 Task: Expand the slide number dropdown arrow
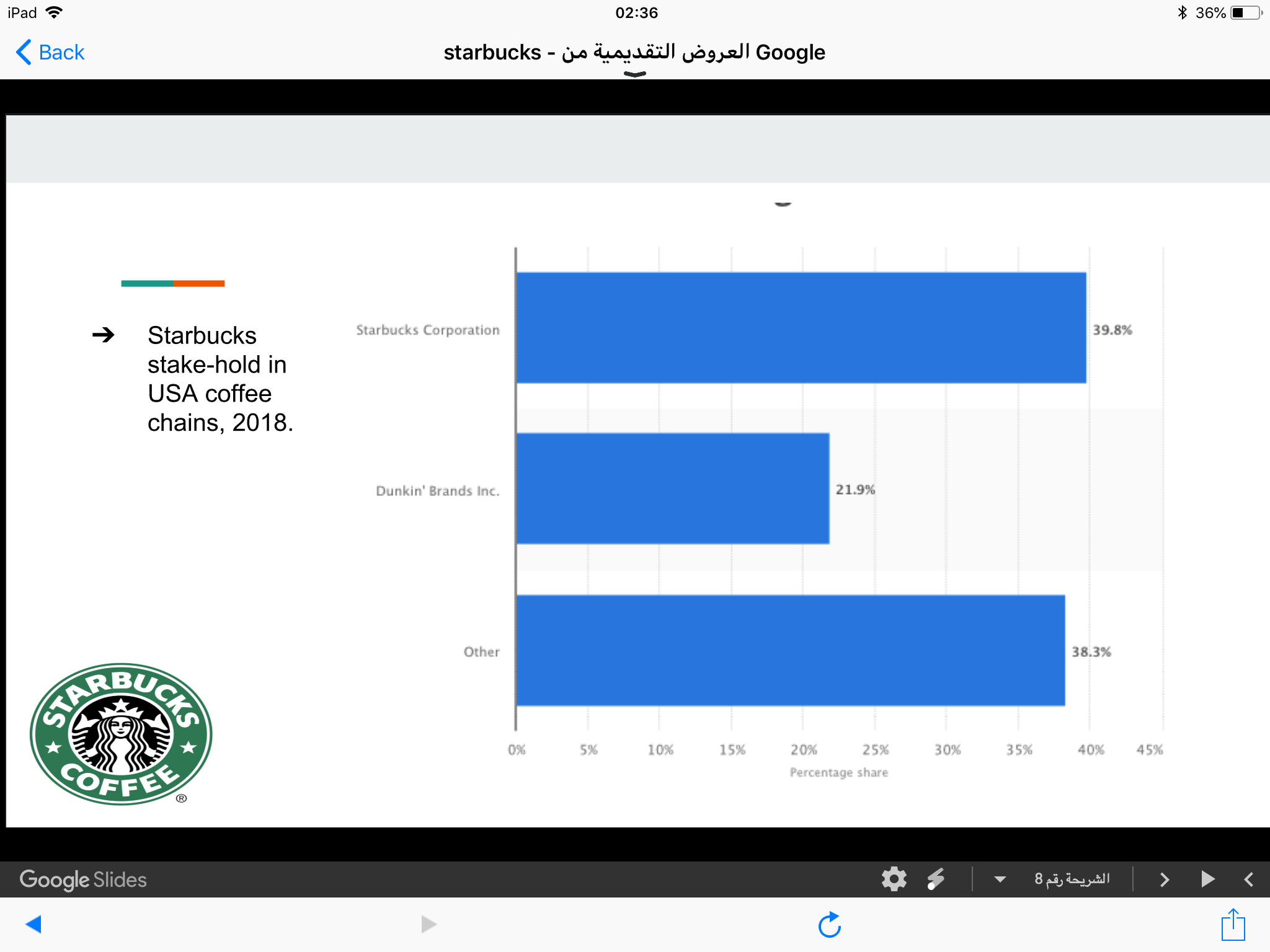1000,879
